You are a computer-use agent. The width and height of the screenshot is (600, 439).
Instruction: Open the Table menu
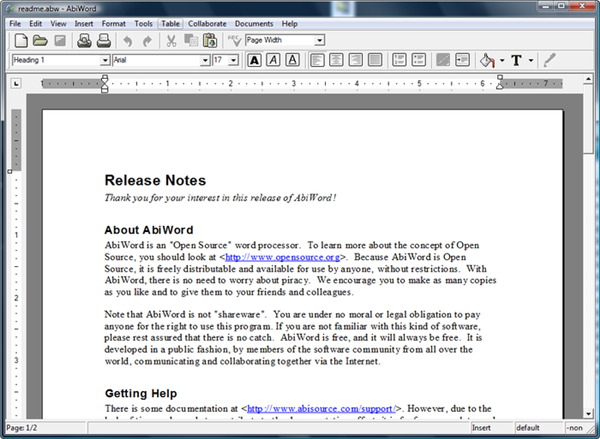(171, 22)
